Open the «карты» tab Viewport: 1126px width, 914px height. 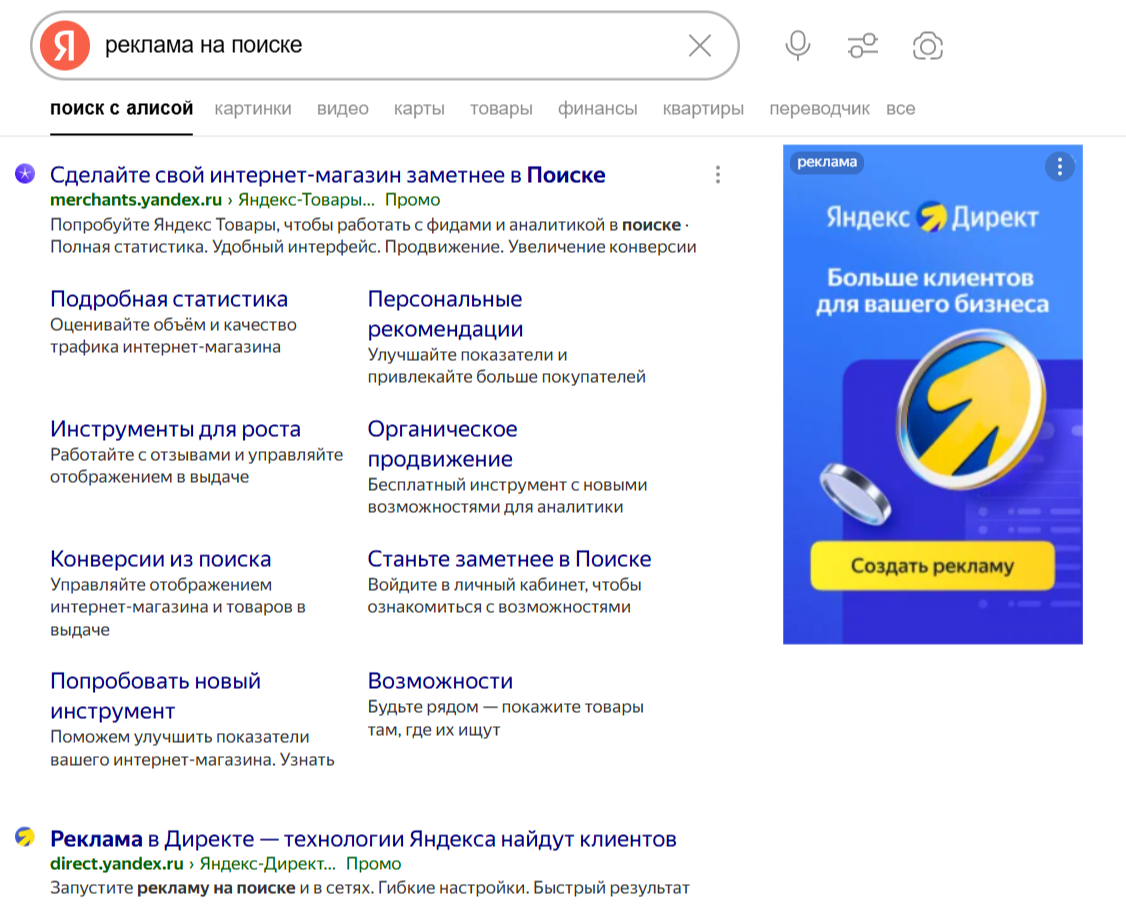click(419, 108)
